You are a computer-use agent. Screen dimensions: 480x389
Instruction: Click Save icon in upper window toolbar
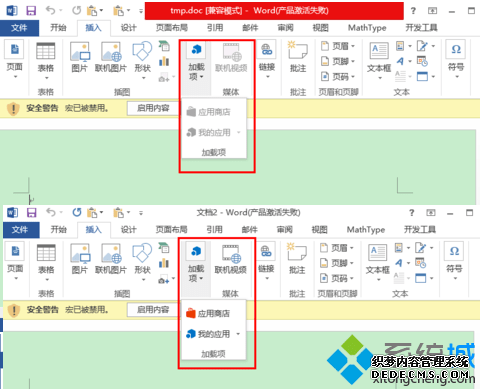31,11
